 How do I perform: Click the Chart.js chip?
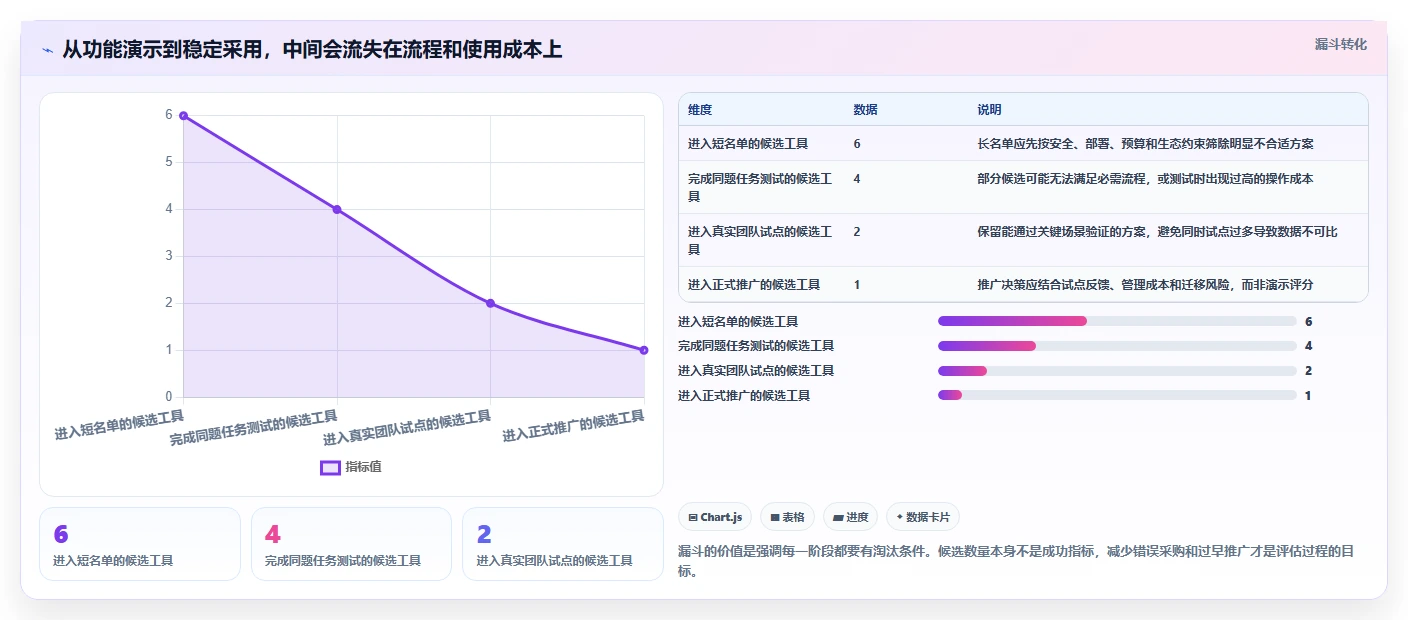coord(715,517)
